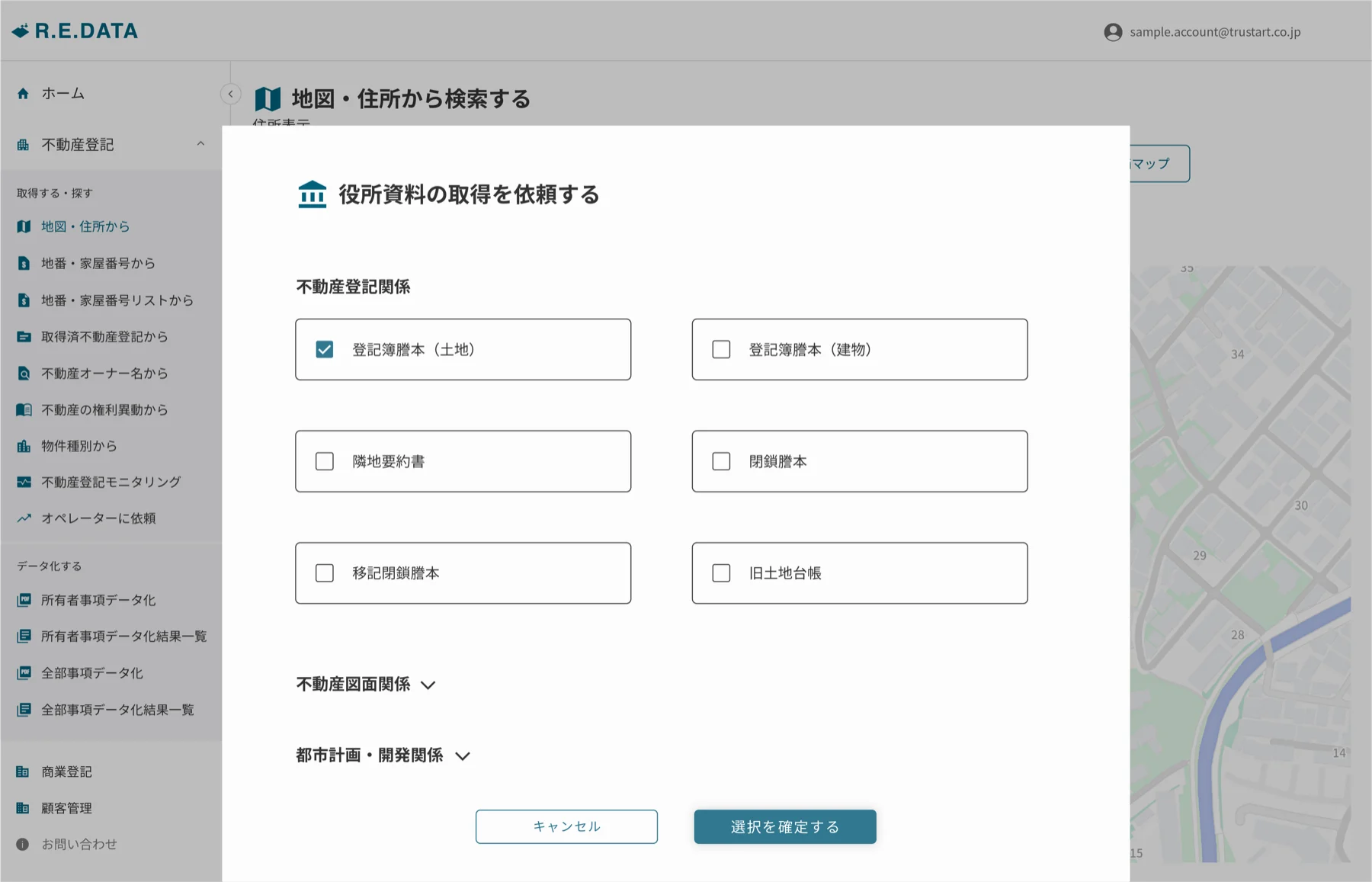
Task: Click the large map icon in page title
Action: click(268, 99)
